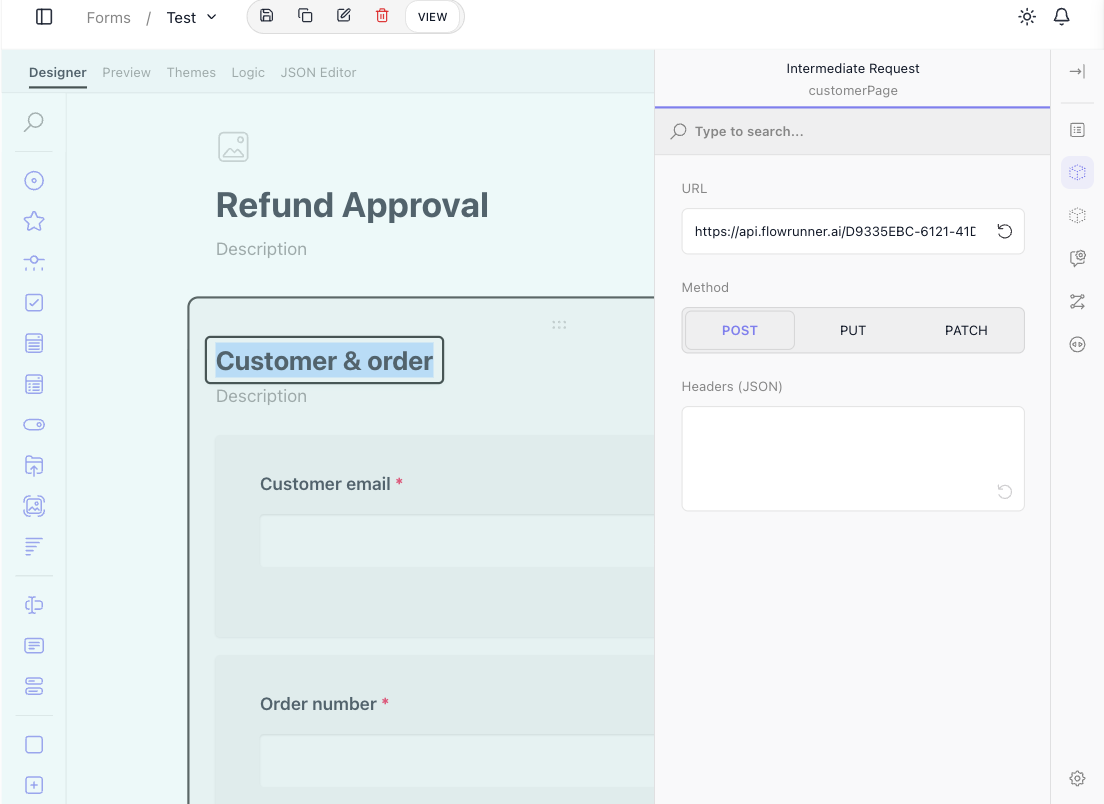
Task: Expand the Test form dropdown
Action: 192,18
